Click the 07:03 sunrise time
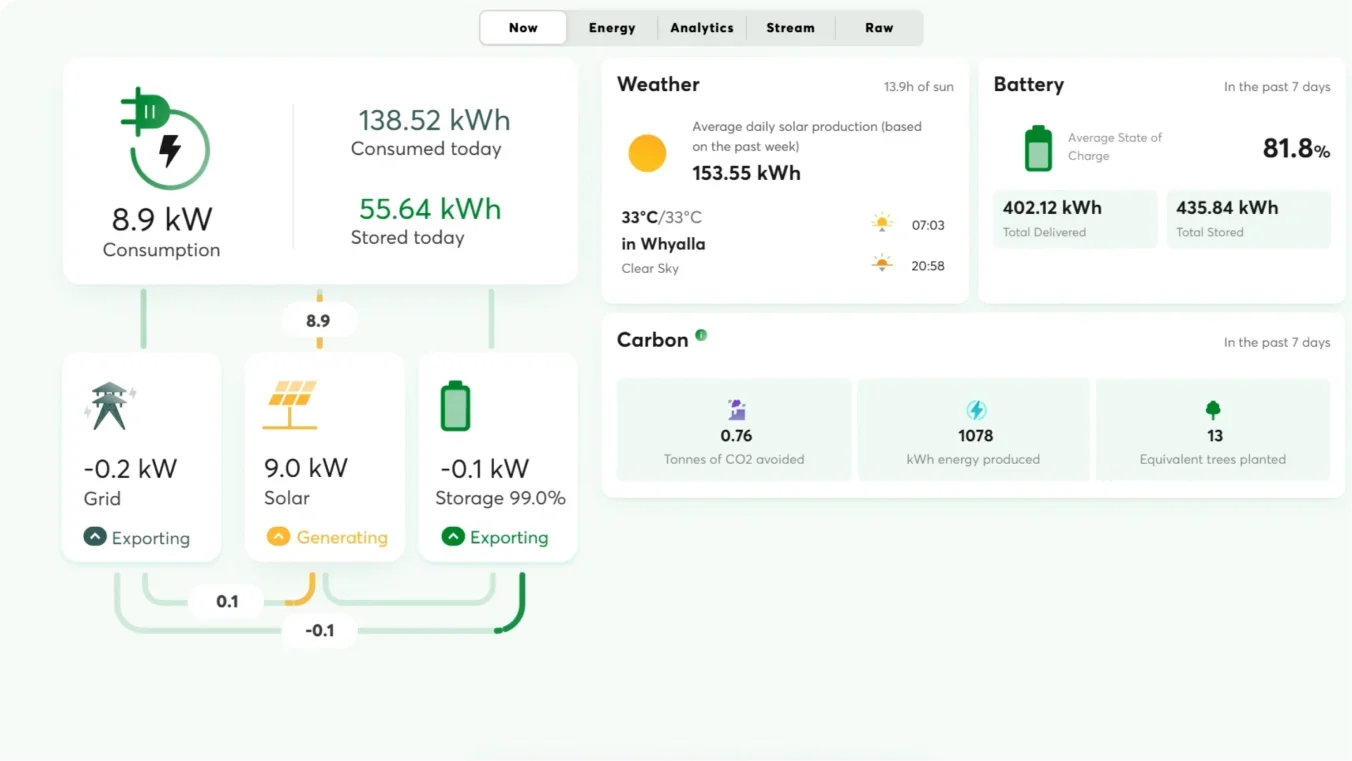The height and width of the screenshot is (761, 1352). point(928,225)
